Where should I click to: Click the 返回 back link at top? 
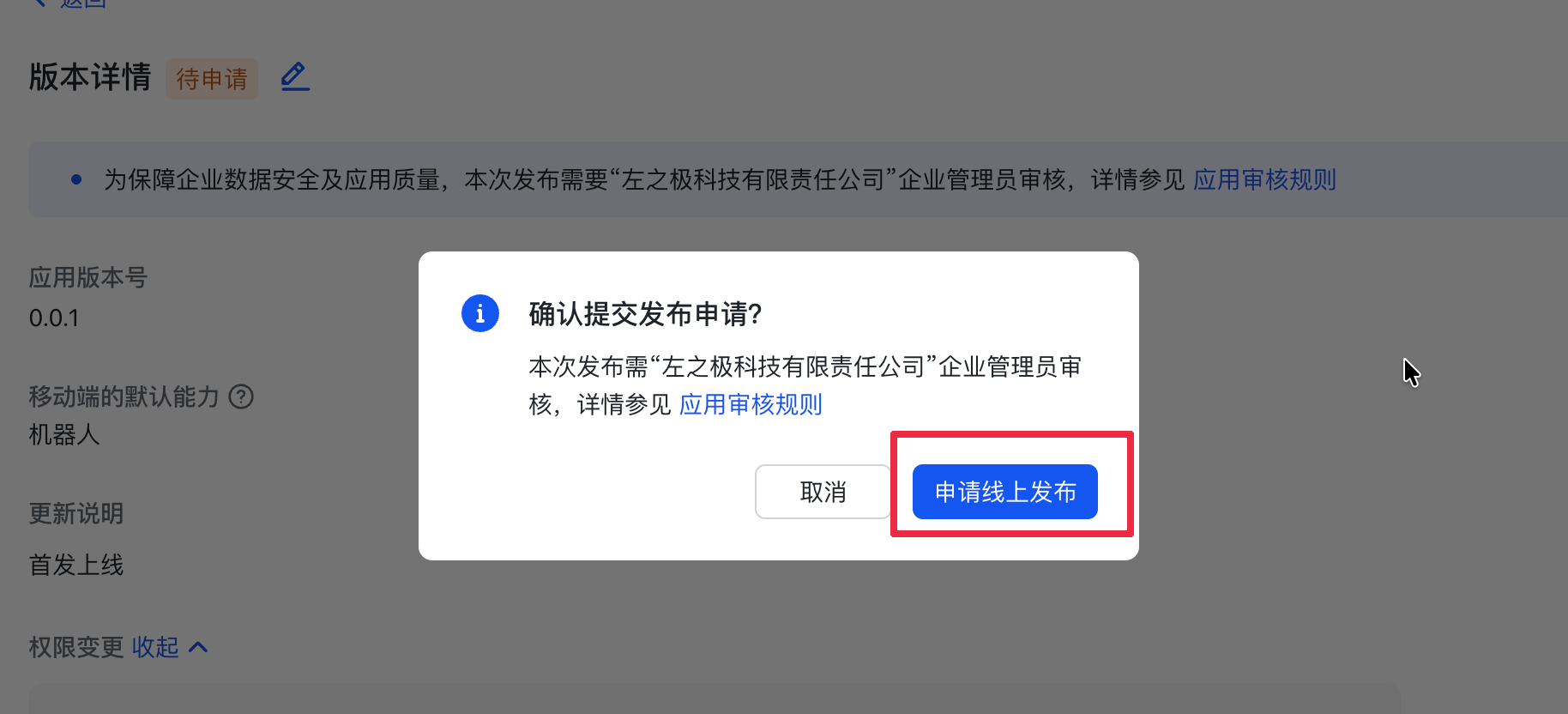pos(83,3)
